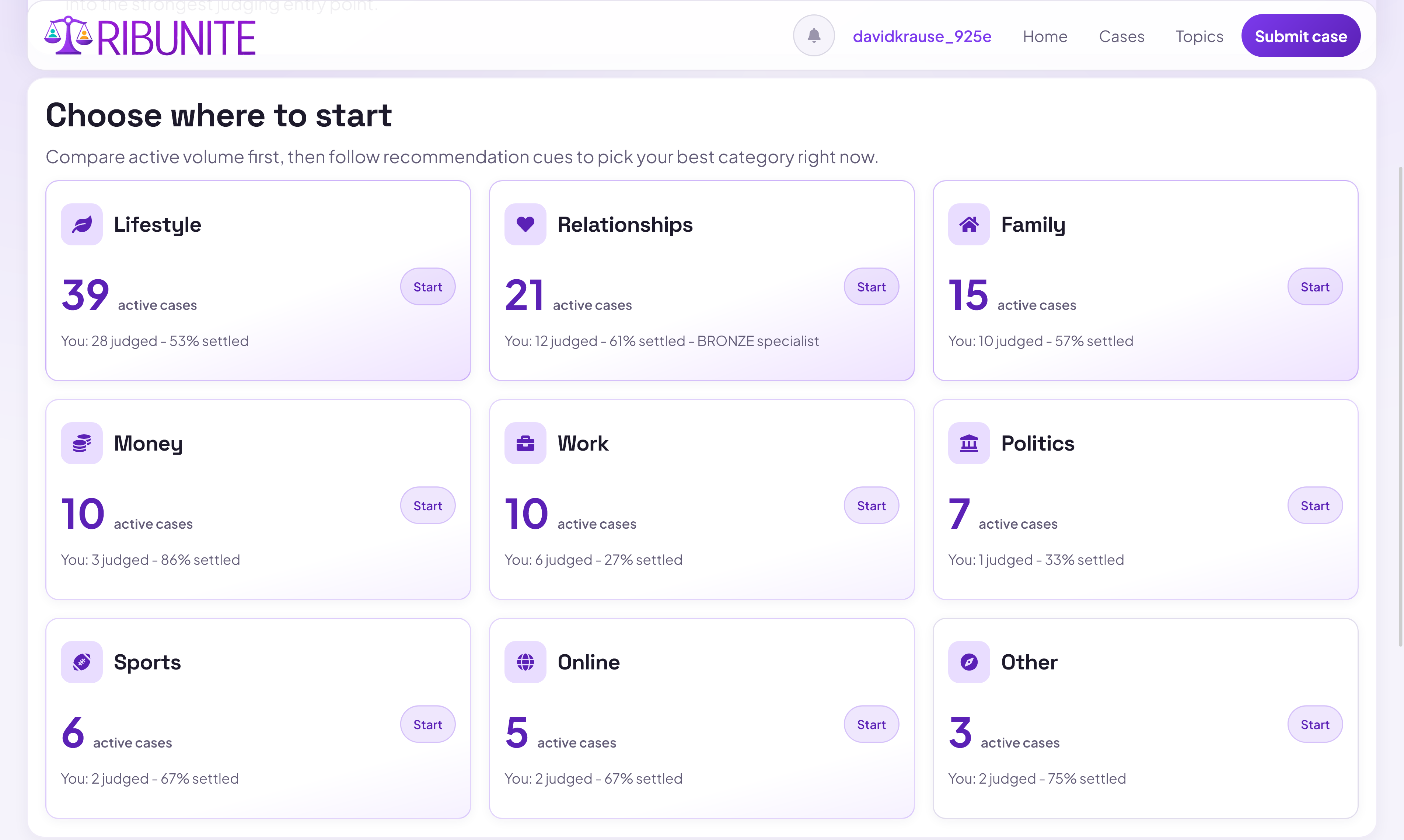Open the Topics nav item
Image resolution: width=1404 pixels, height=840 pixels.
pos(1199,36)
